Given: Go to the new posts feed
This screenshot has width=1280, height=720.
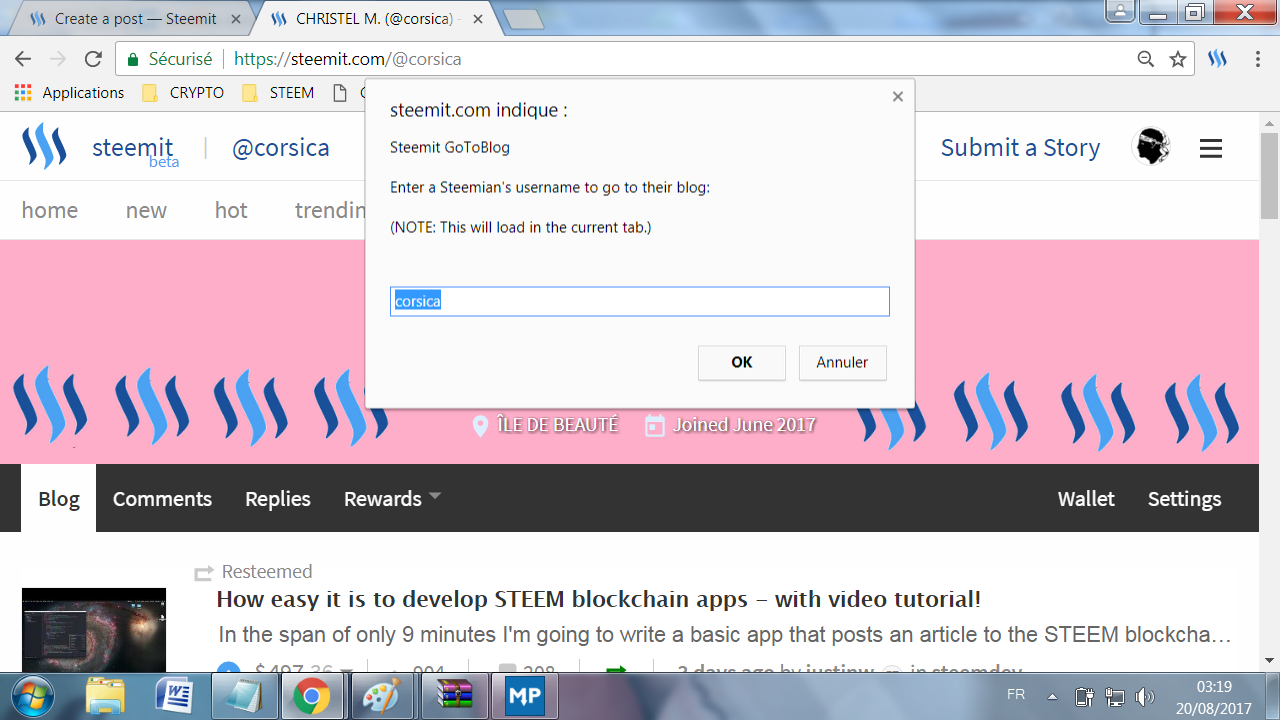Looking at the screenshot, I should click(x=146, y=210).
